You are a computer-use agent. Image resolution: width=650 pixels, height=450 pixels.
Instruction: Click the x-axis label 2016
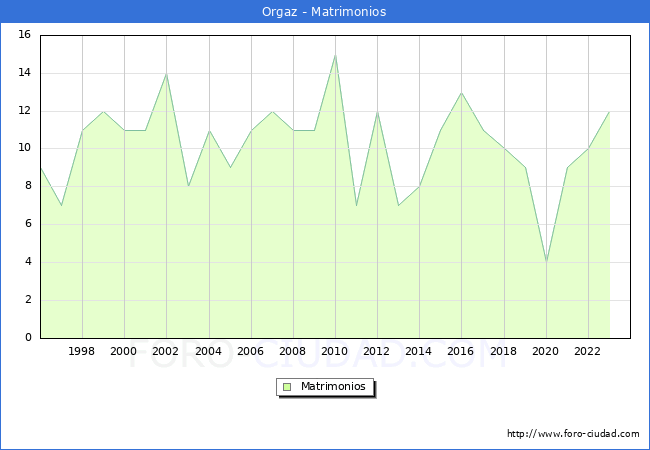click(x=461, y=351)
